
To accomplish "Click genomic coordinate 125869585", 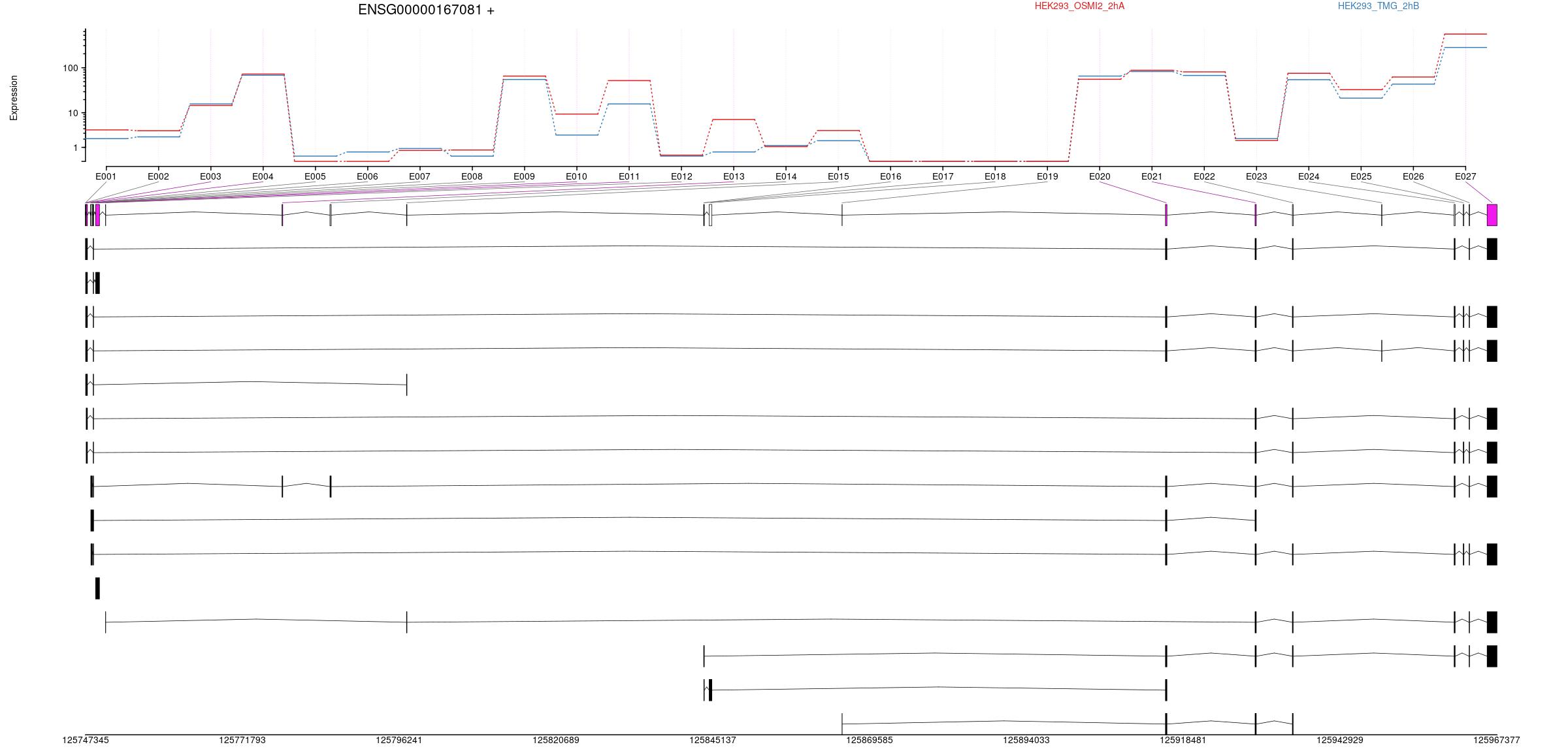I will [870, 740].
